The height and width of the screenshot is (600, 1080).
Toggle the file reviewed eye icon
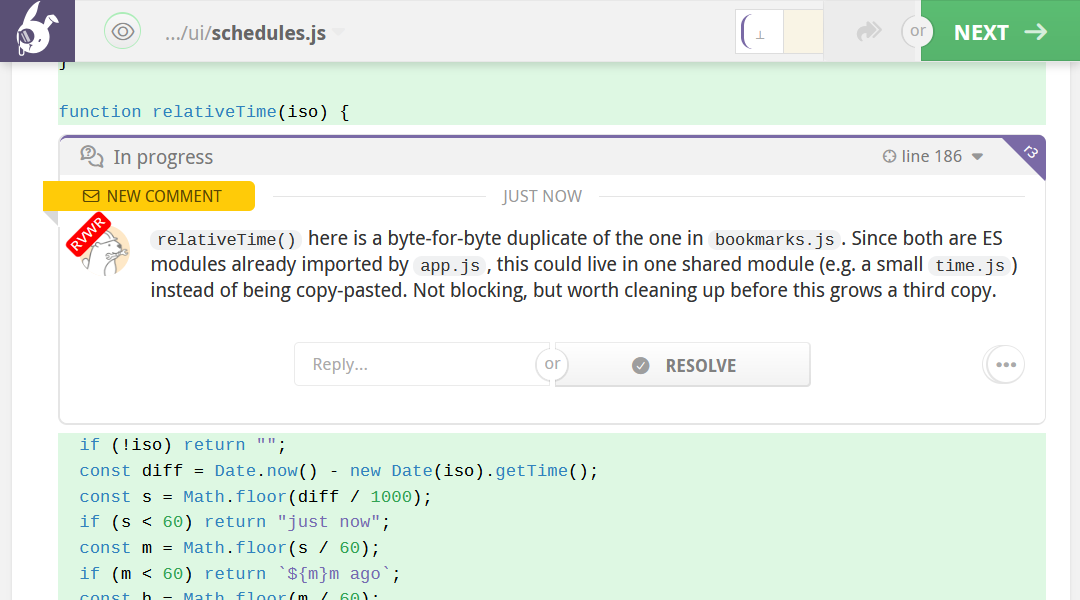click(x=123, y=32)
